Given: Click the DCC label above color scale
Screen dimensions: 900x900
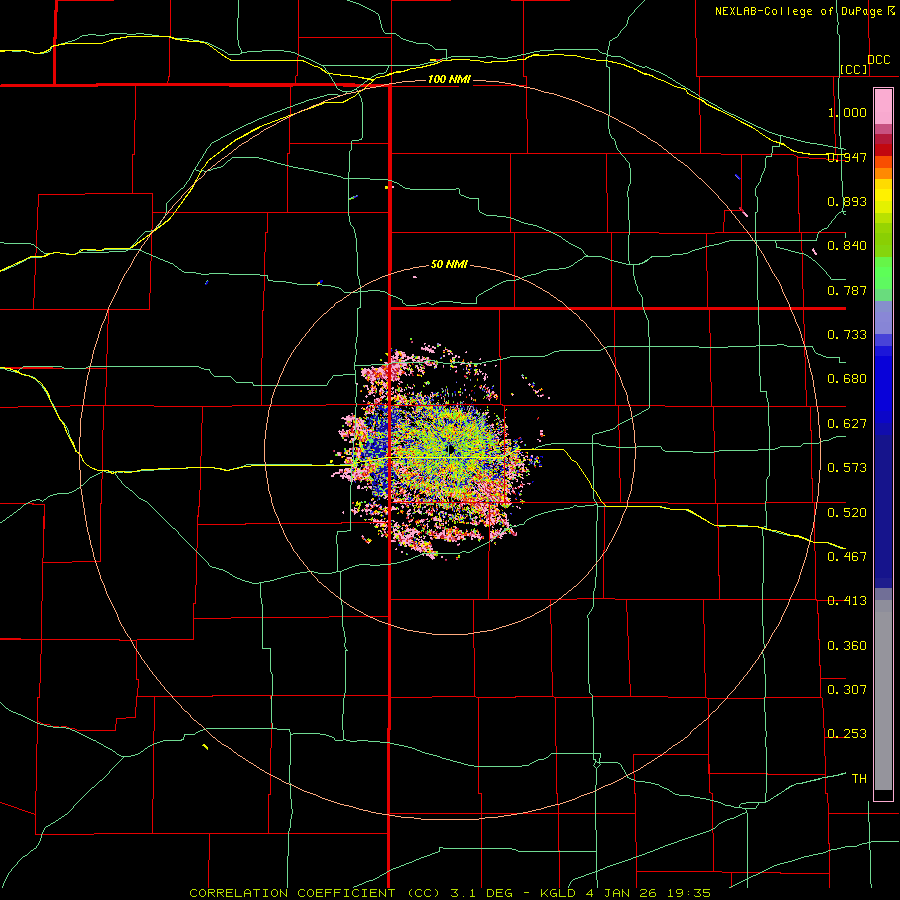Looking at the screenshot, I should [x=879, y=60].
